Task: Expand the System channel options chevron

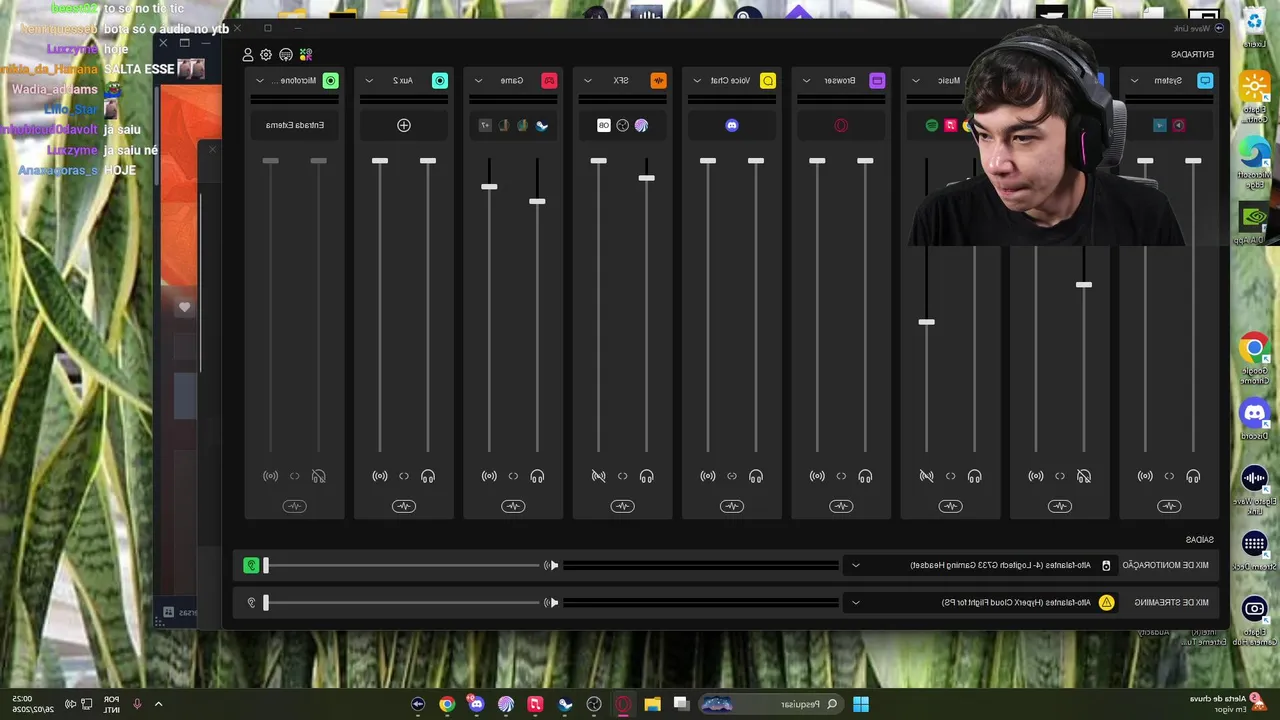Action: coord(1134,80)
